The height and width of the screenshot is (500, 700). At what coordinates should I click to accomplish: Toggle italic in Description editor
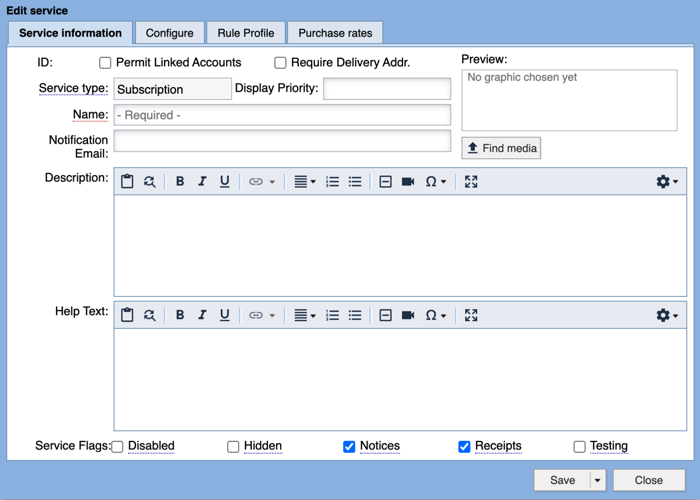[x=202, y=181]
